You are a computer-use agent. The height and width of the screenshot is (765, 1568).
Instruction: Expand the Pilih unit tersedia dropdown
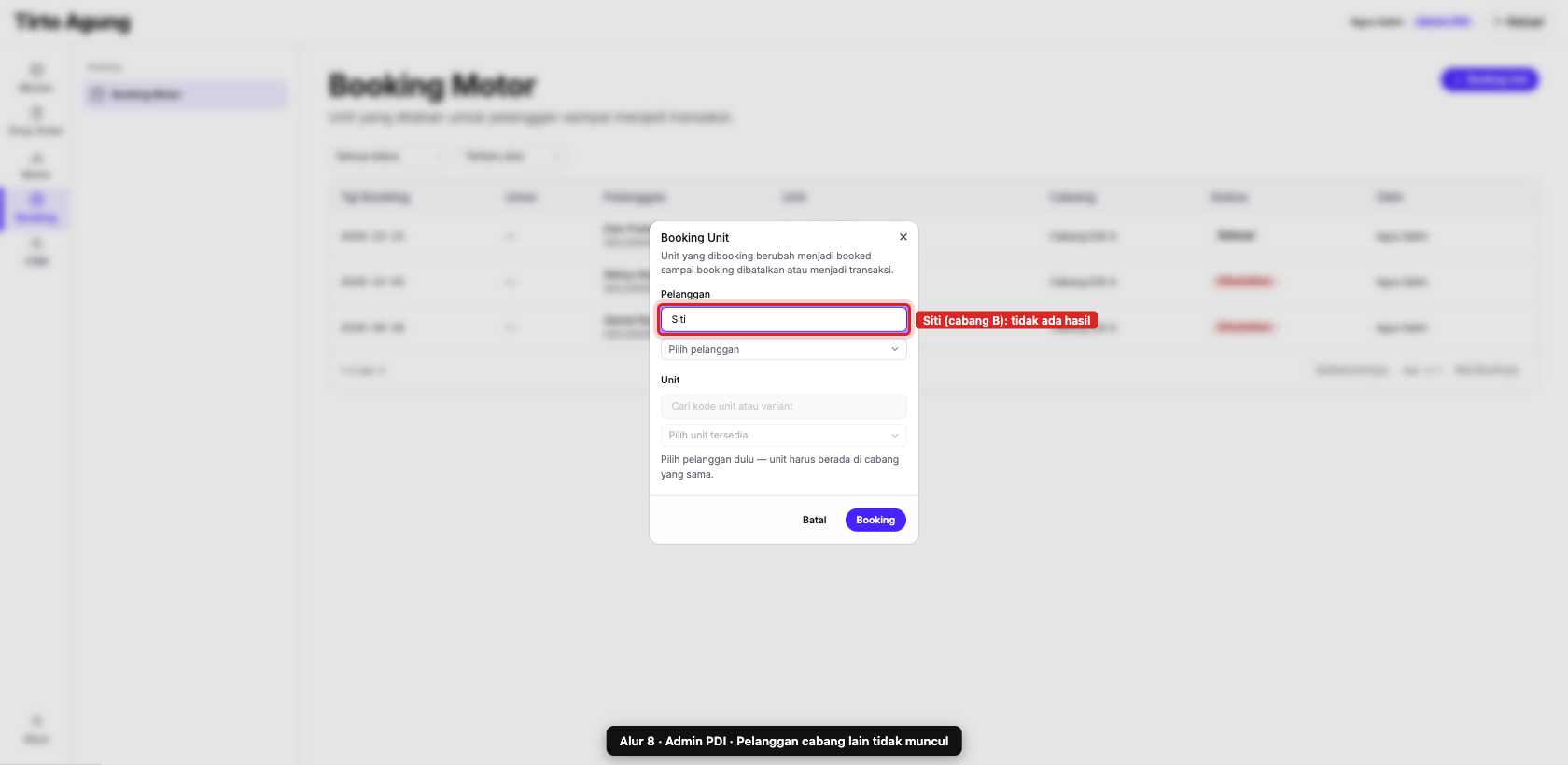(x=784, y=435)
